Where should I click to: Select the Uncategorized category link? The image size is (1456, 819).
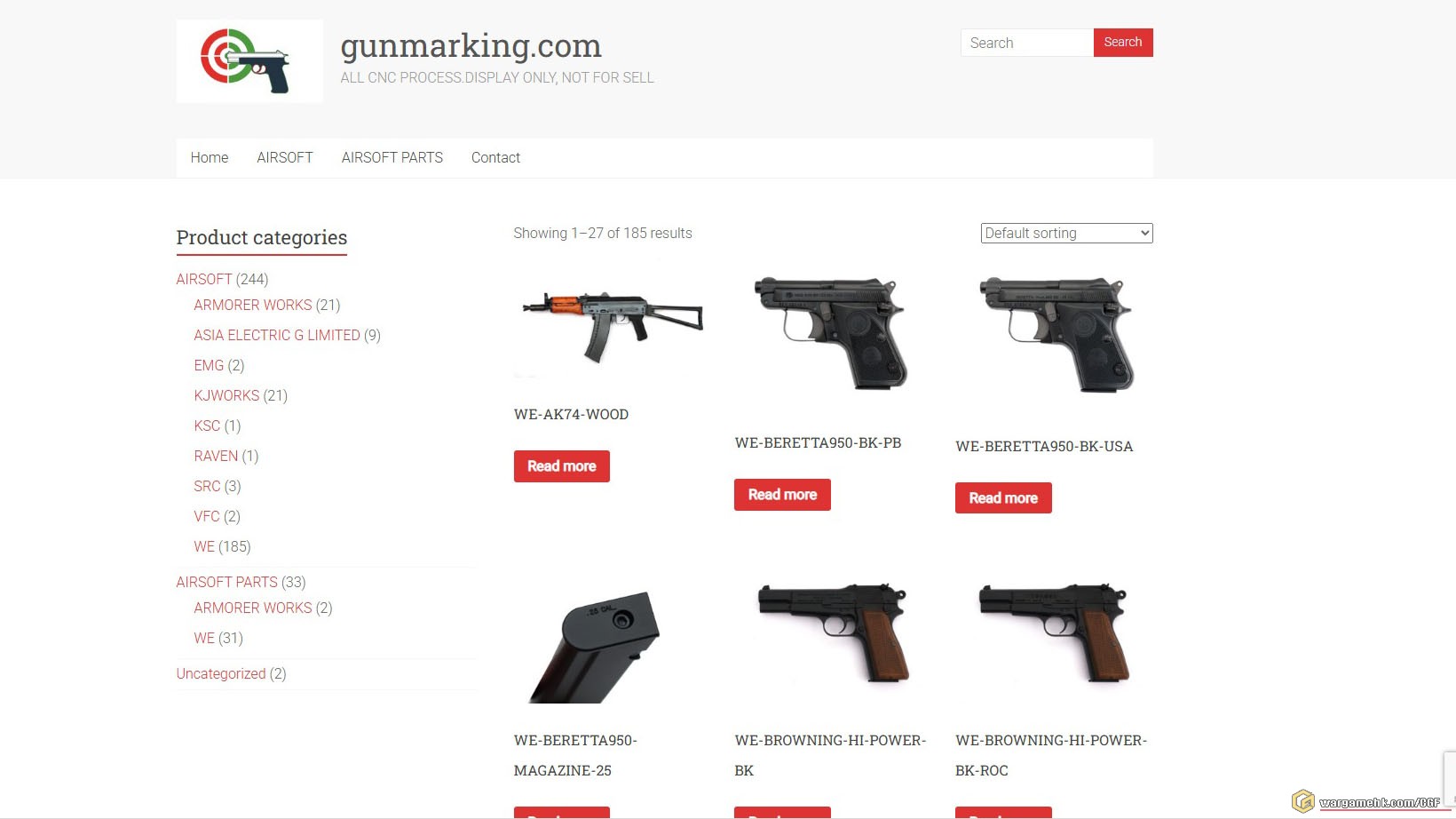pyautogui.click(x=221, y=673)
